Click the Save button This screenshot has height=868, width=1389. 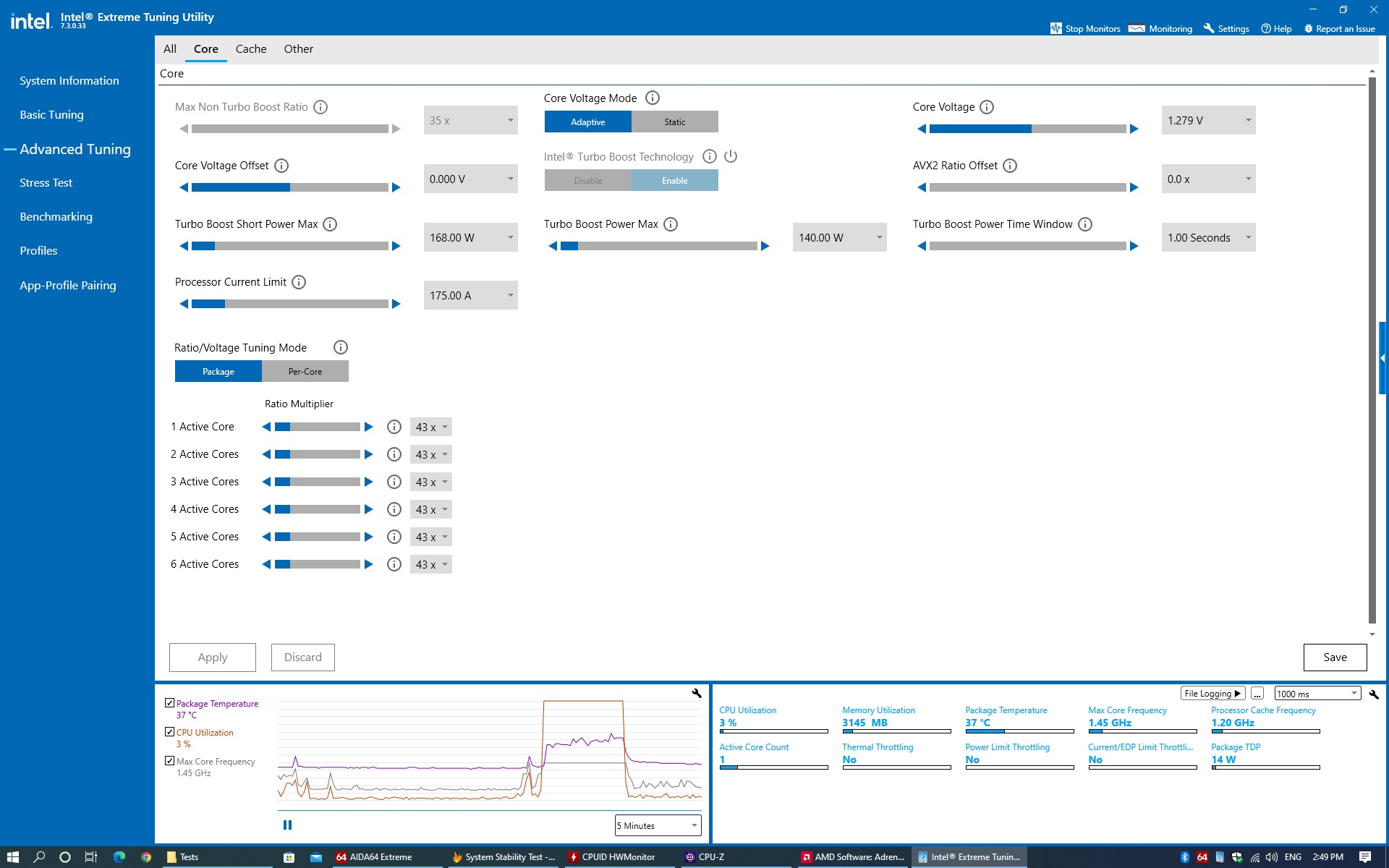1334,657
